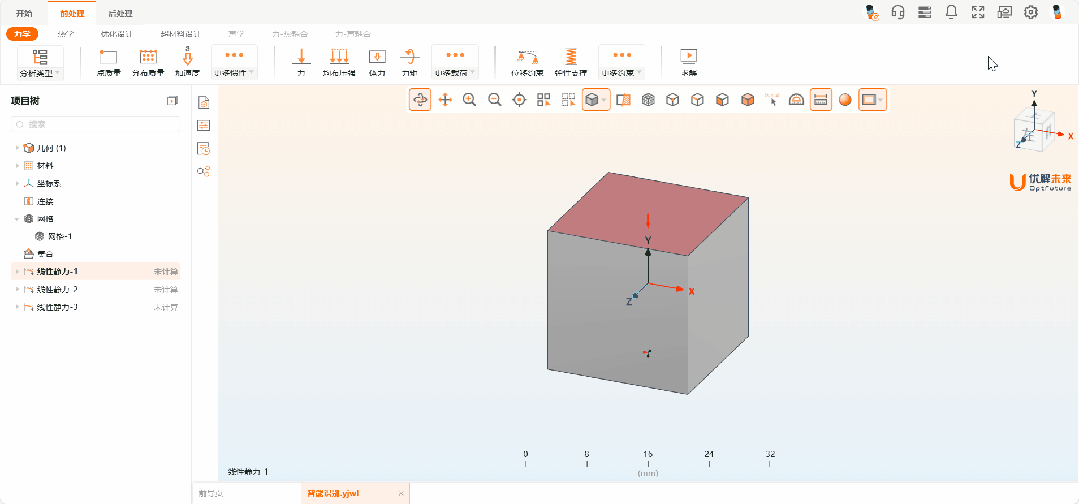
Task: Click the project tree search field
Action: pos(95,124)
